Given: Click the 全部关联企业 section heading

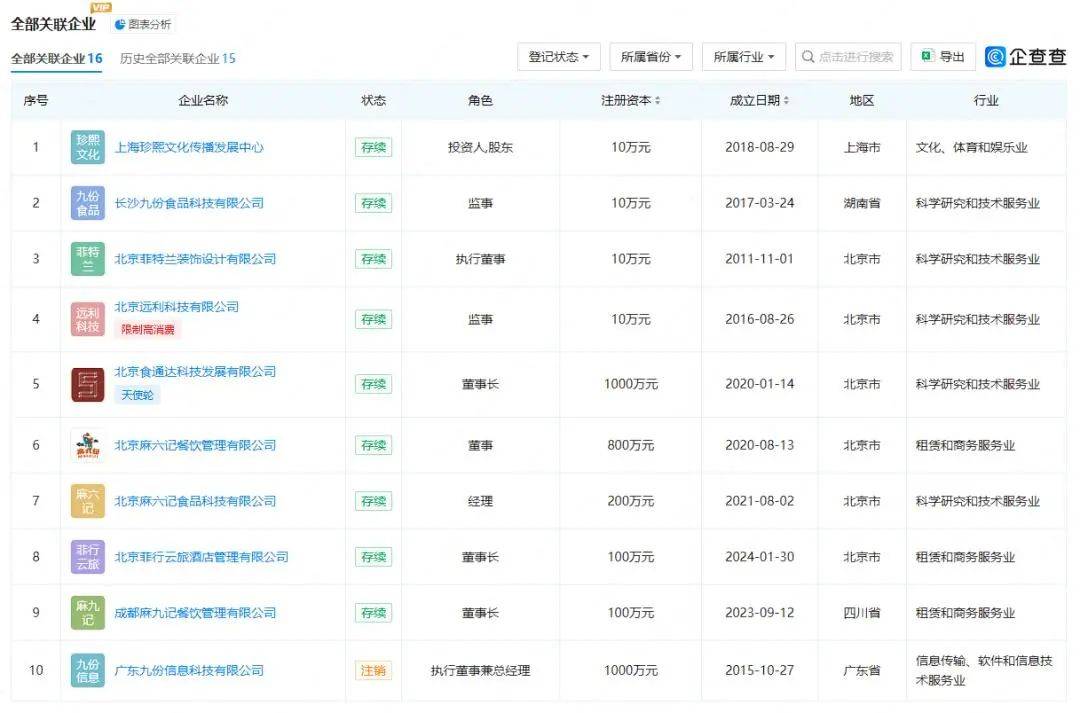Looking at the screenshot, I should pyautogui.click(x=53, y=24).
